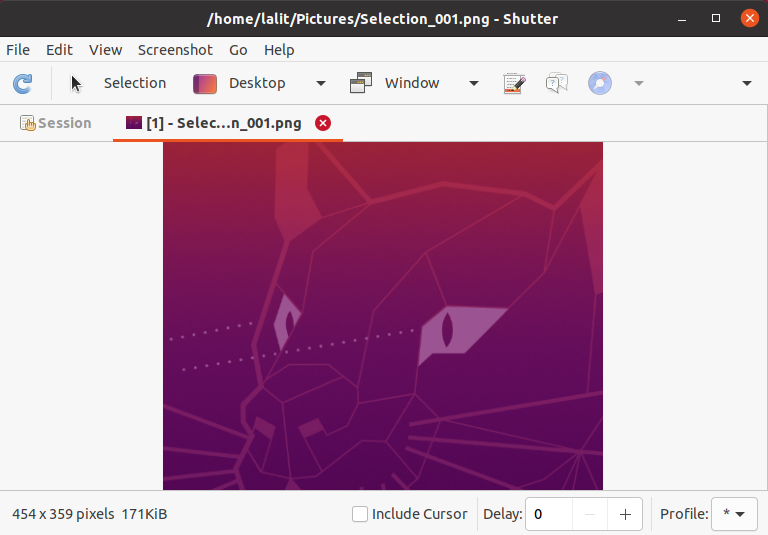Enable the Include Cursor checkbox
This screenshot has width=768, height=535.
pyautogui.click(x=360, y=514)
